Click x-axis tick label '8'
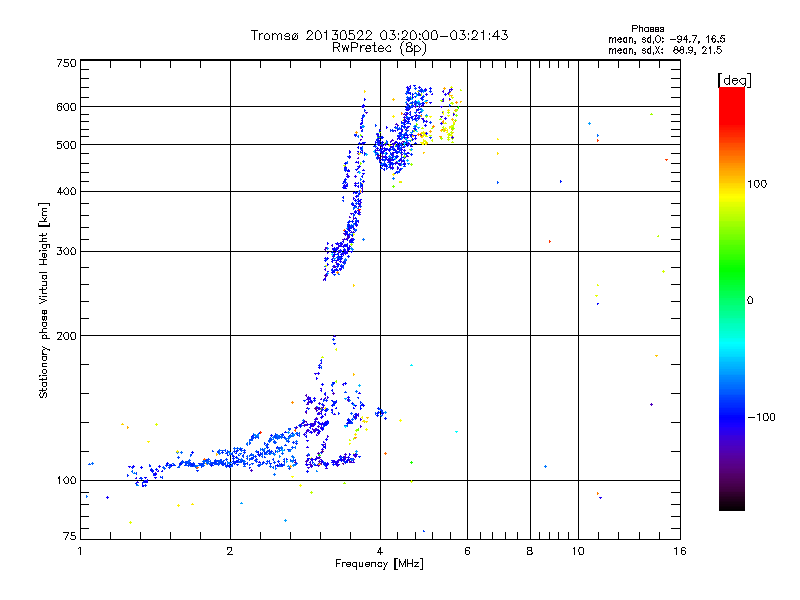 530,551
